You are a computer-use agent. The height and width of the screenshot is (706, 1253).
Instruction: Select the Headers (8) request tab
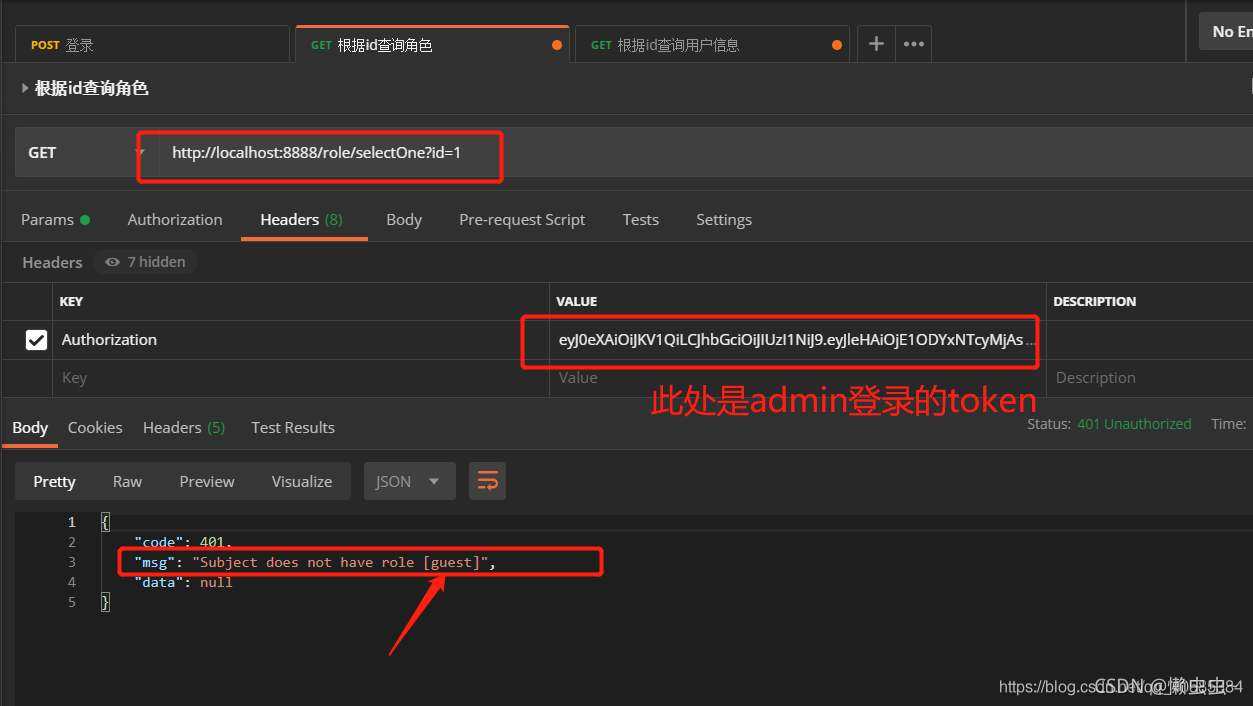click(x=302, y=220)
